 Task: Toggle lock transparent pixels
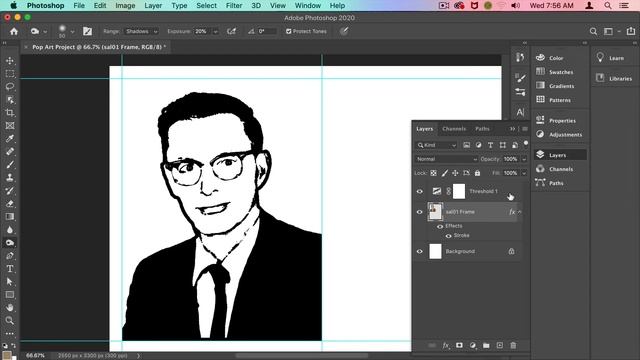433,173
